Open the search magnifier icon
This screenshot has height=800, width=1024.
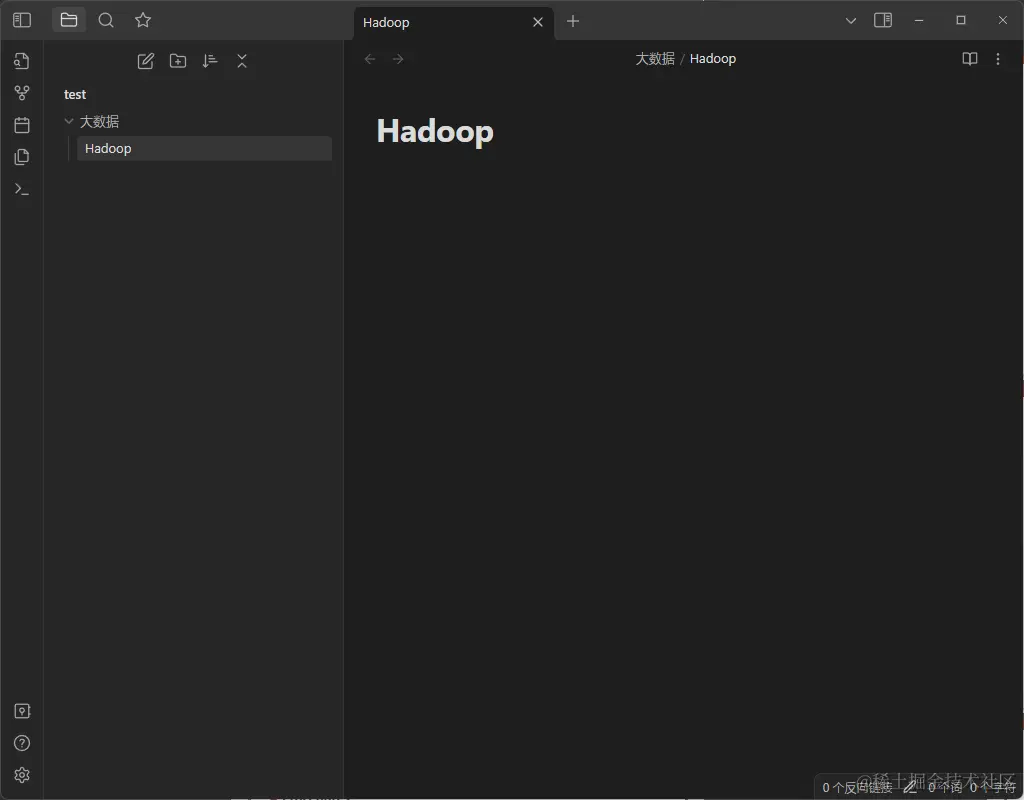tap(106, 20)
